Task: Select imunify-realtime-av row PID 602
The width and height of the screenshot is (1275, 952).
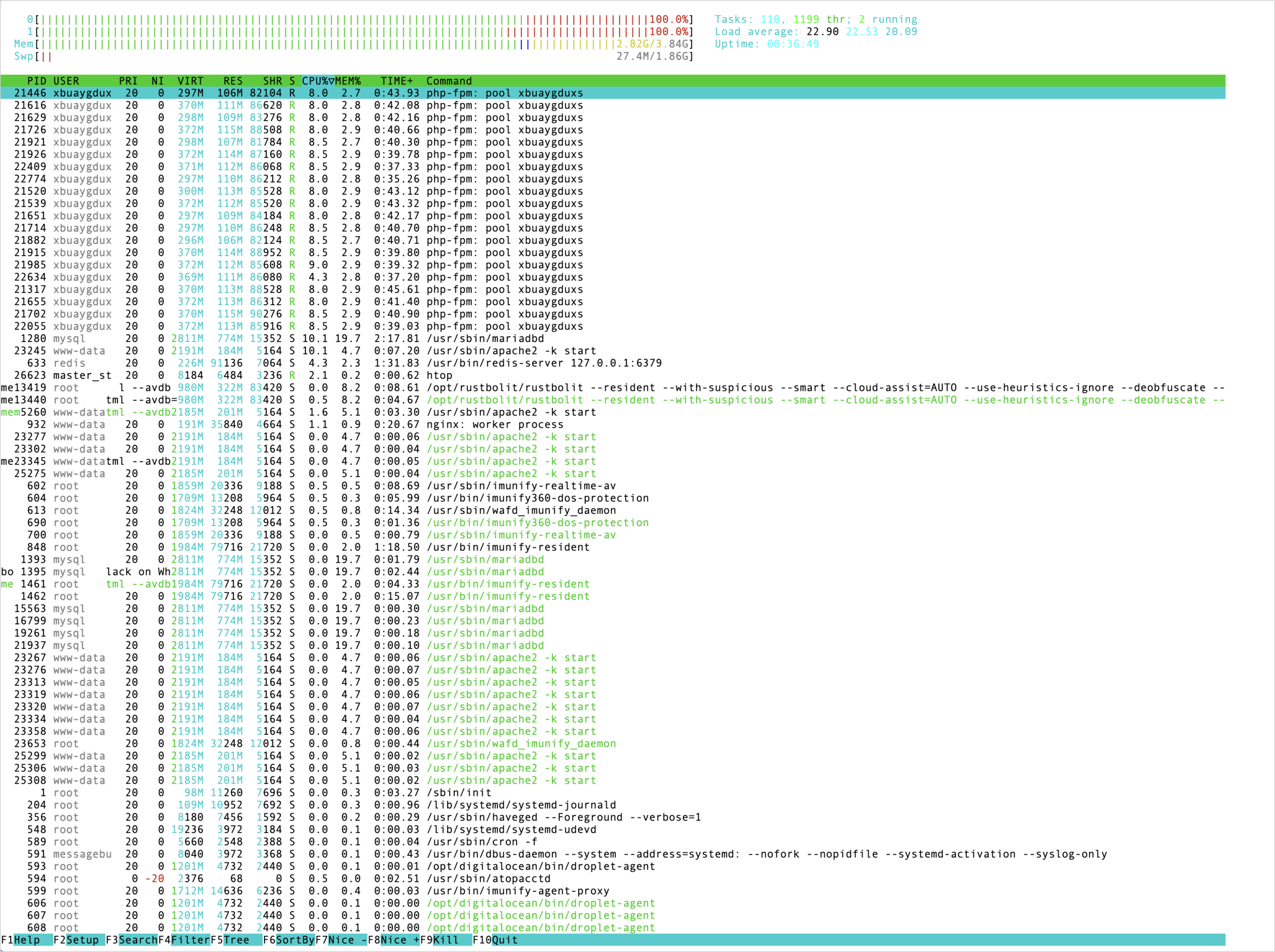Action: tap(613, 486)
